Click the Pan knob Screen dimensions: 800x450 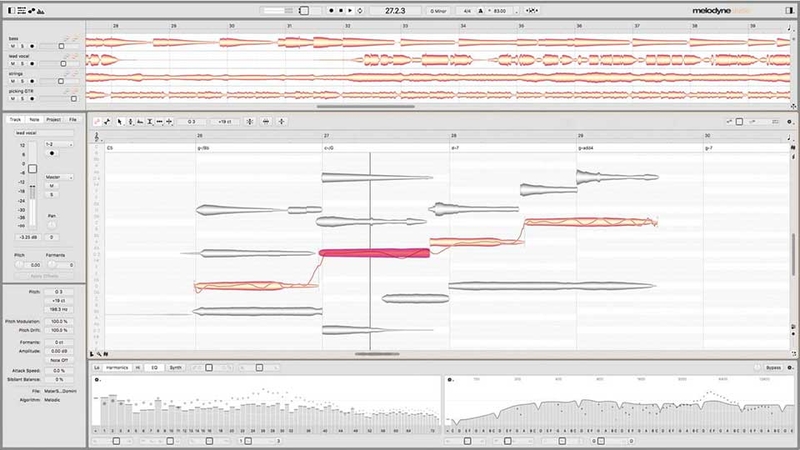(x=52, y=224)
